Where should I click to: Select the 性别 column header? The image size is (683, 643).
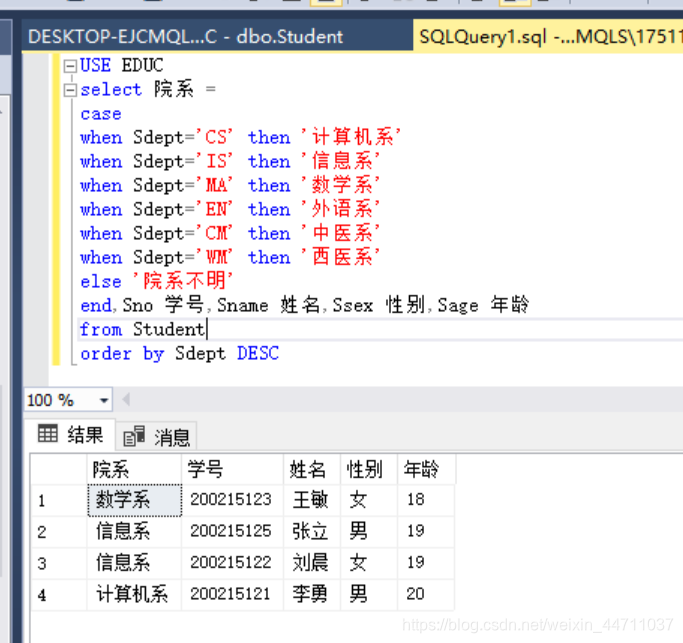369,469
